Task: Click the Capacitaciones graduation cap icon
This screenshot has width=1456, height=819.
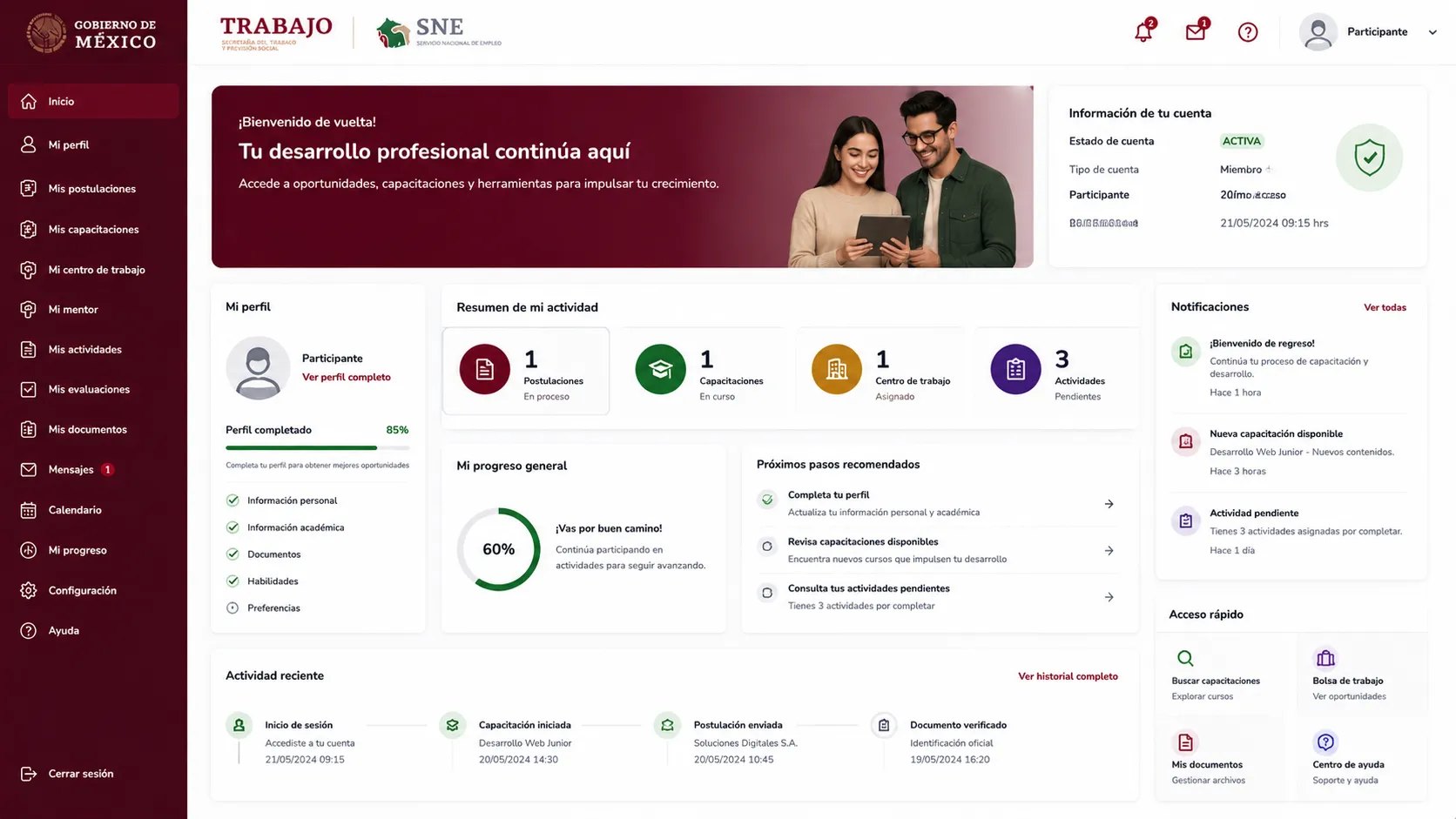Action: pos(660,369)
